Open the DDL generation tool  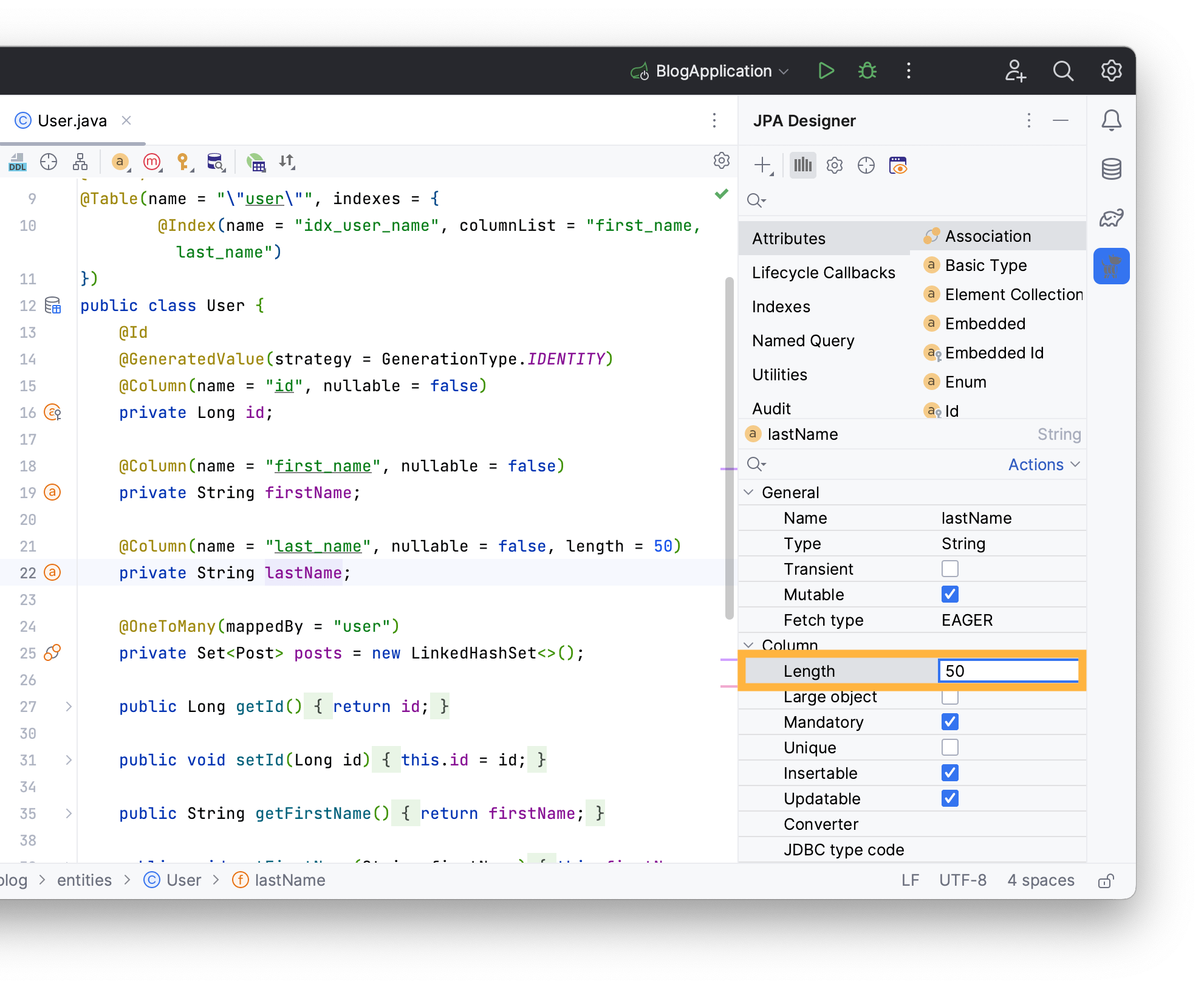(x=17, y=163)
